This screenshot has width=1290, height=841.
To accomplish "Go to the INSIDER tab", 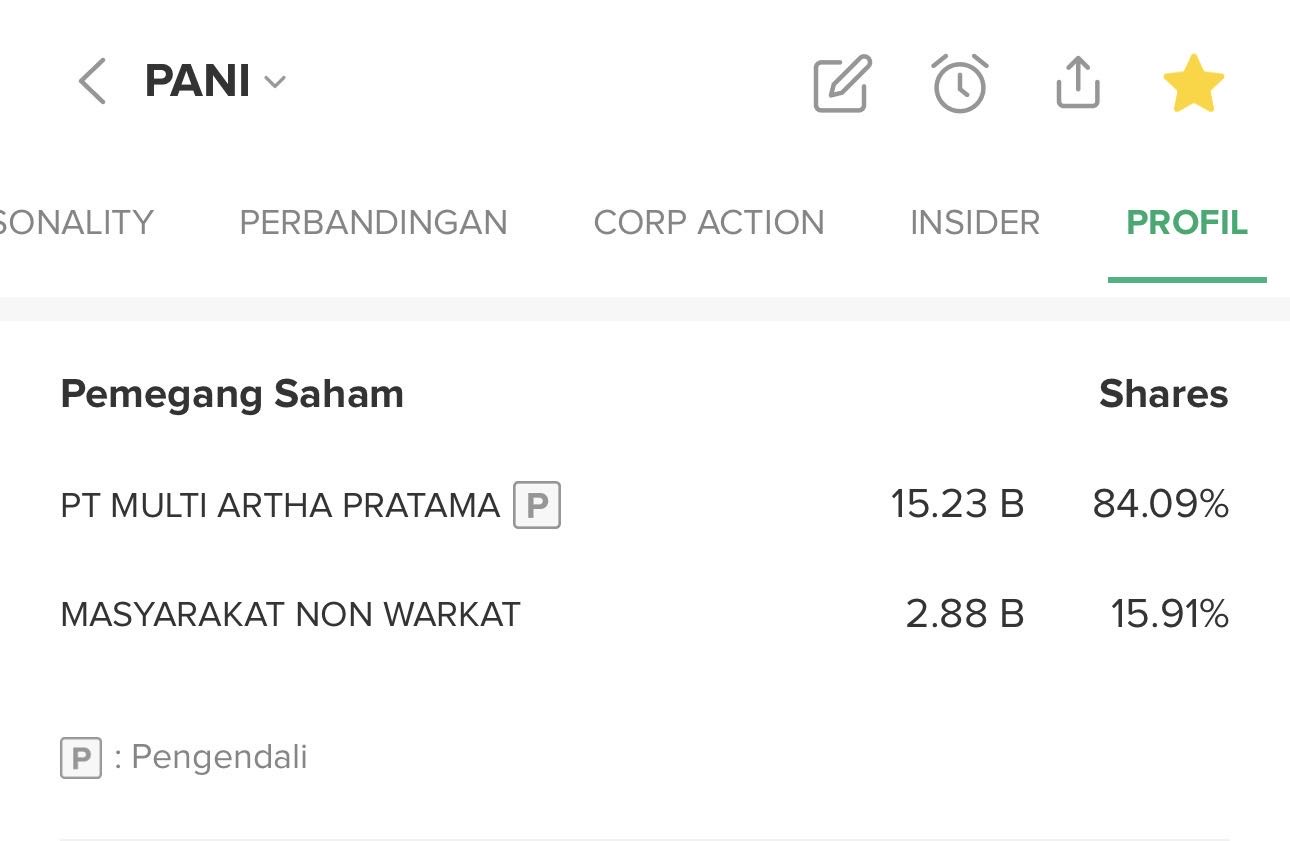I will coord(975,222).
